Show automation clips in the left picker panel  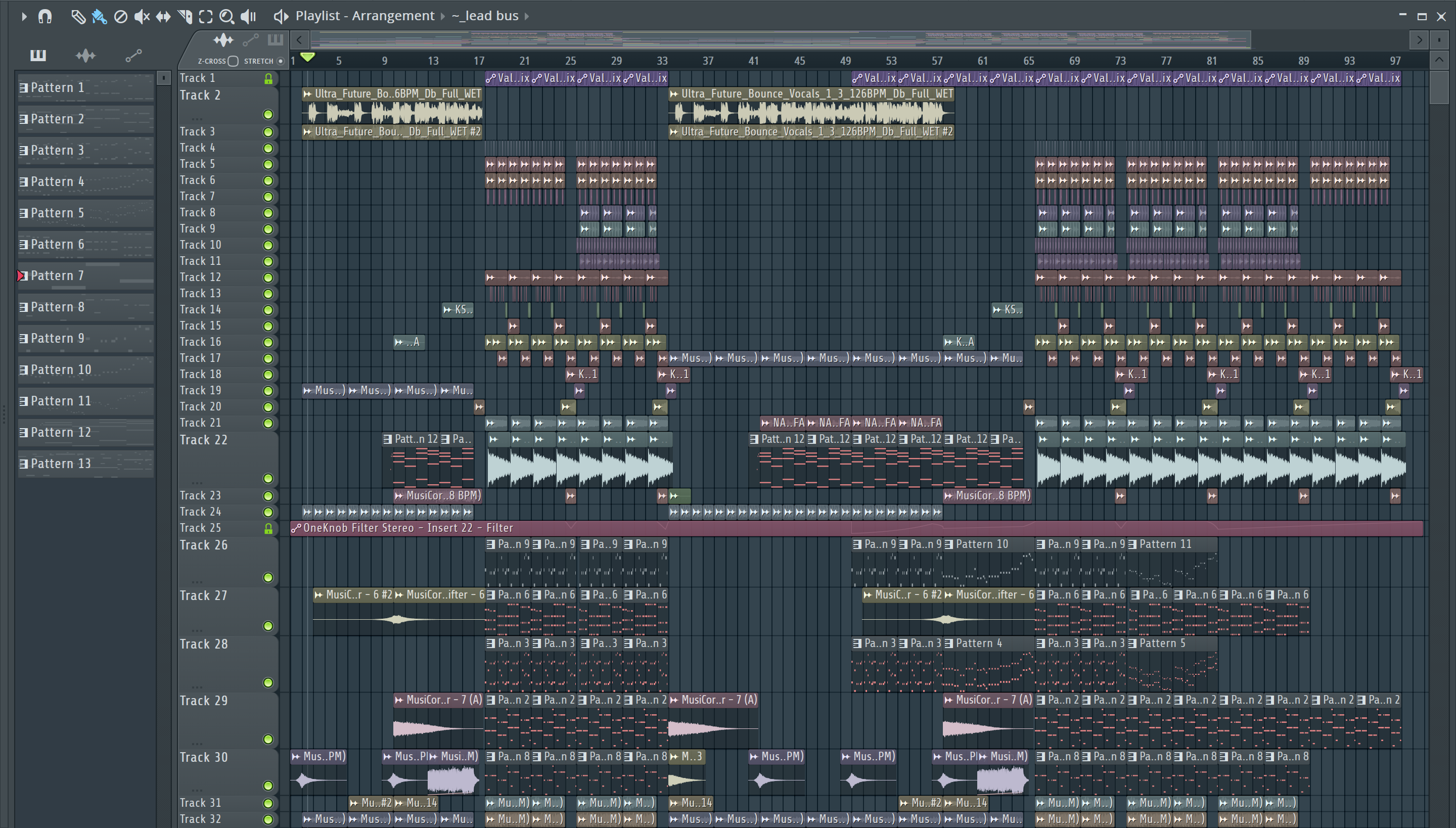tap(133, 55)
